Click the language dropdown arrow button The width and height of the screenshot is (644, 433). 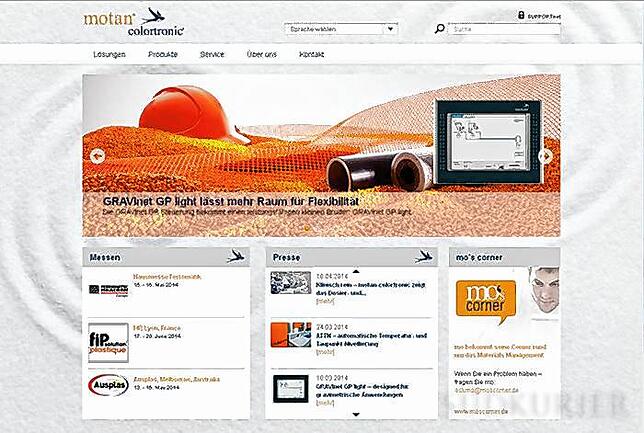click(390, 29)
